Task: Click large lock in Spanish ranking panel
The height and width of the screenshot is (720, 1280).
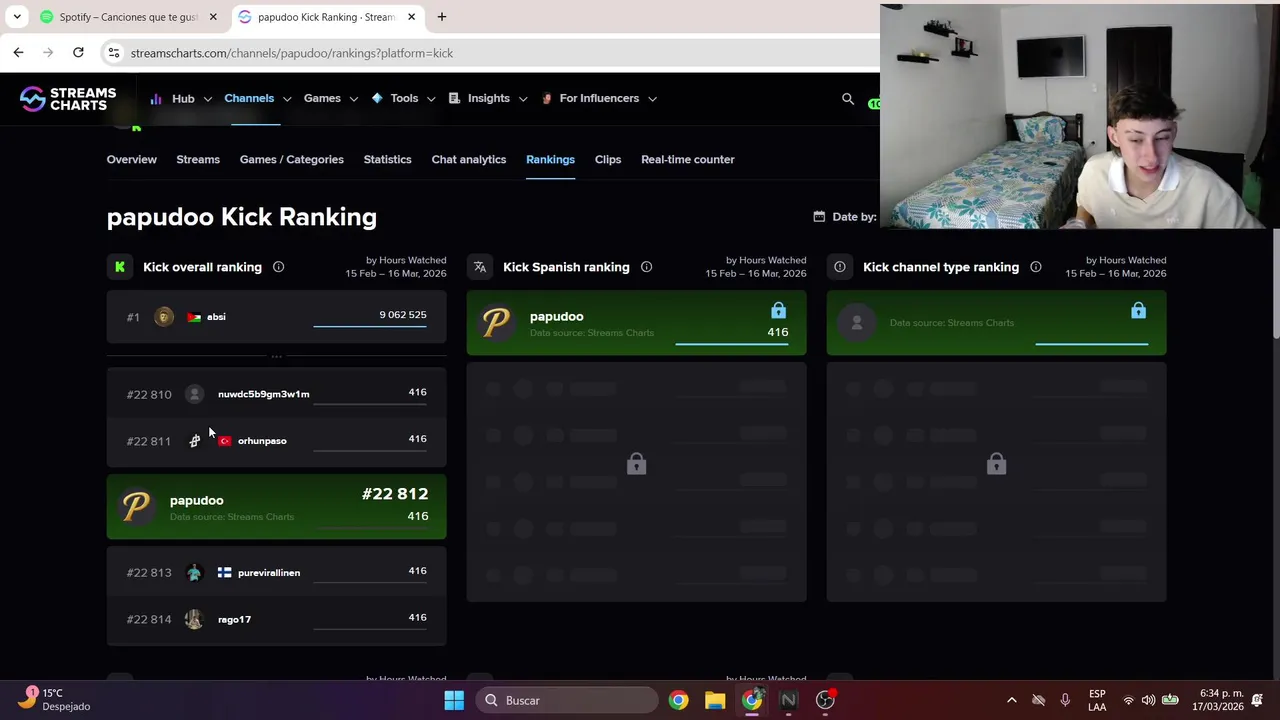Action: pyautogui.click(x=636, y=465)
